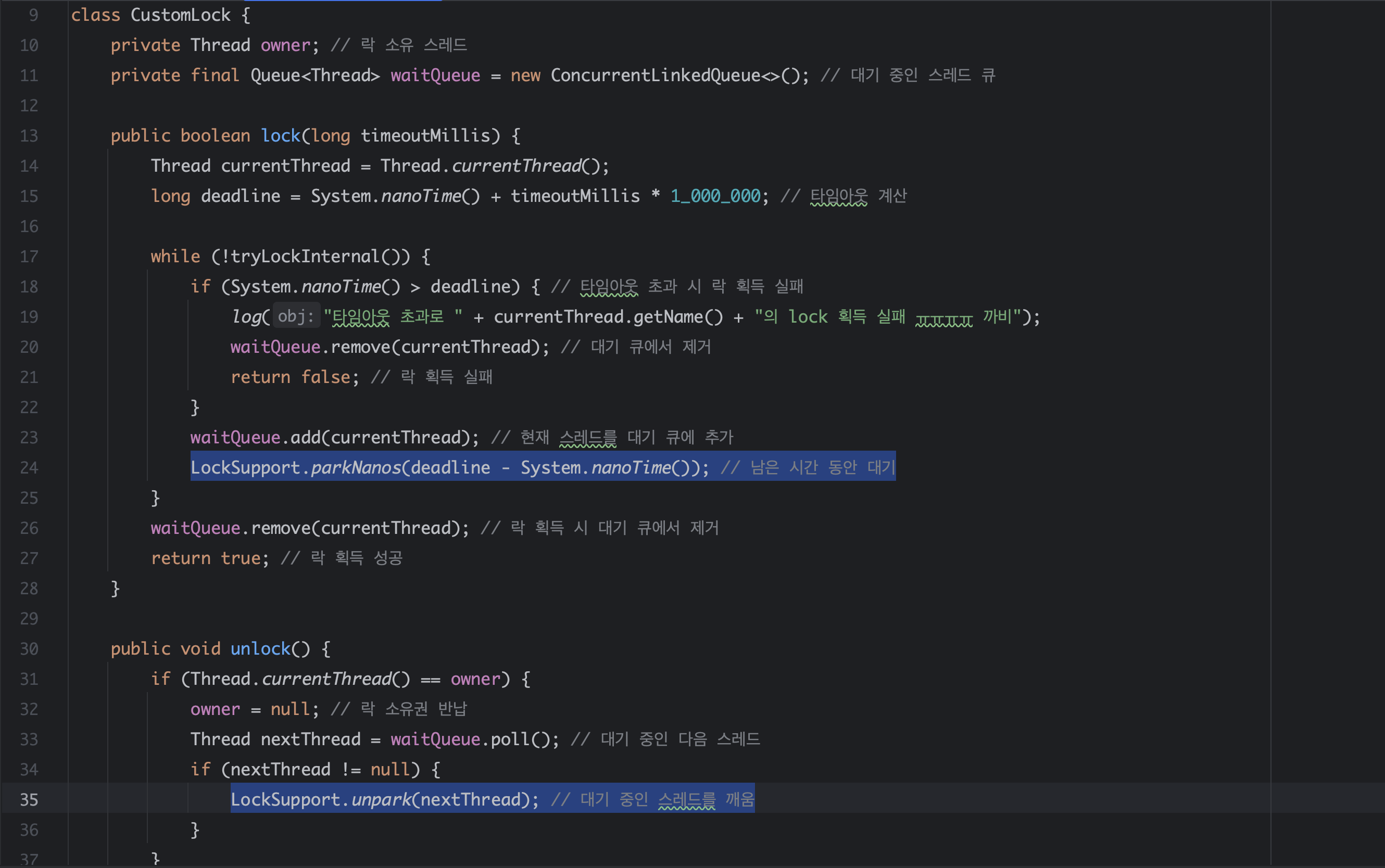Screen dimensions: 1385x868
Task: Click the unlock method name declaration
Action: click(260, 649)
